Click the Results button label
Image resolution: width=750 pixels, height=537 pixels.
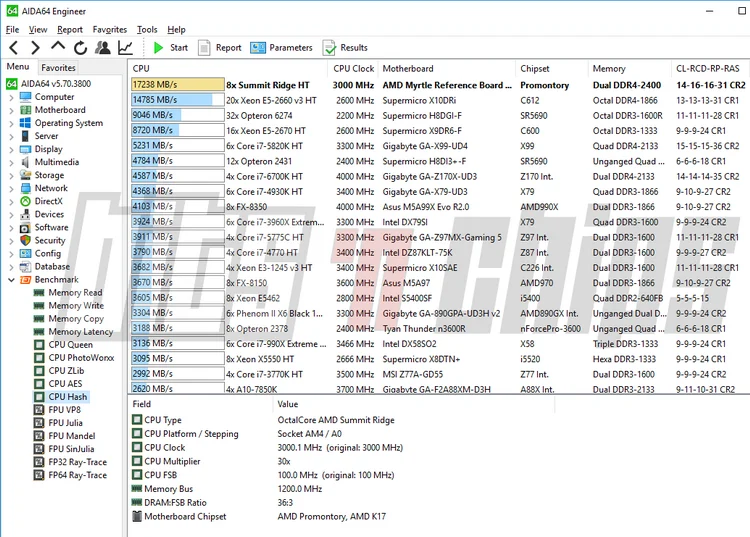pos(354,48)
